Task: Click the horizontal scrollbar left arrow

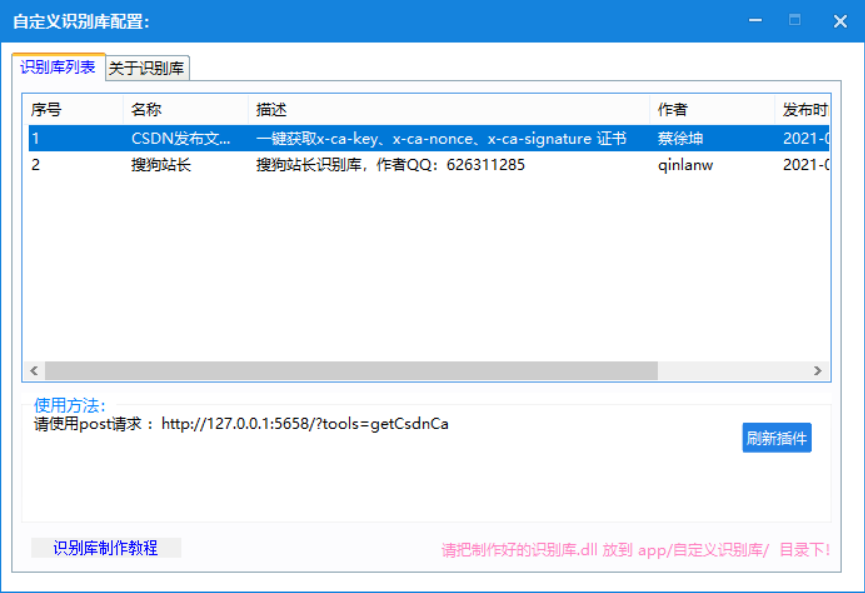Action: [x=34, y=371]
